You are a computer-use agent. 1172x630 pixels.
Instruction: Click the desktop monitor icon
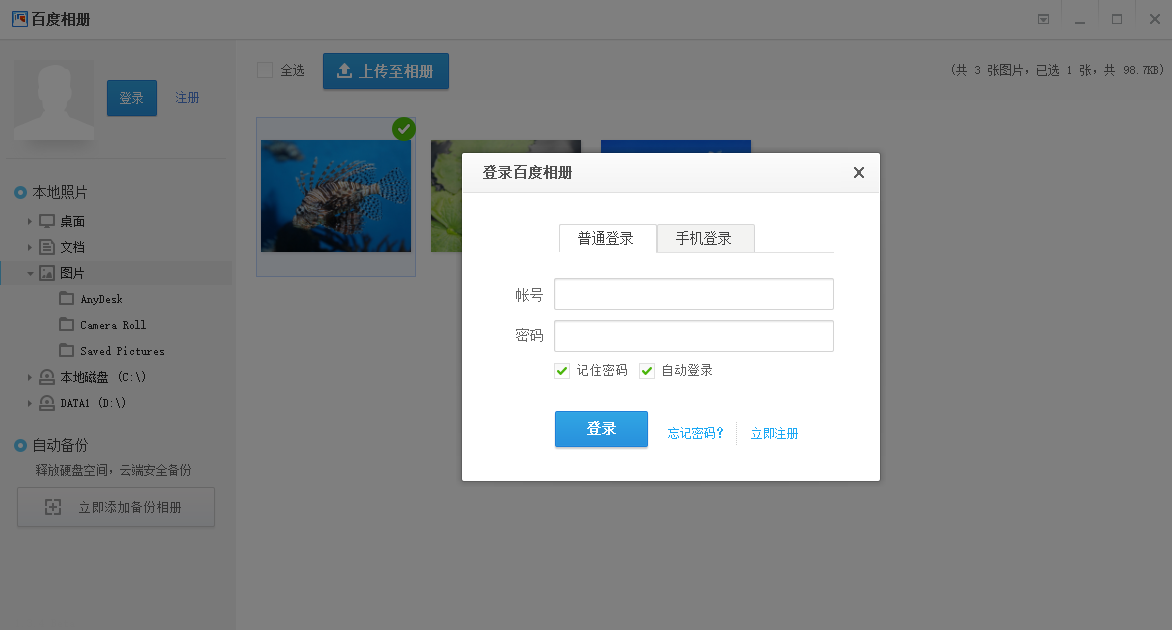[47, 221]
